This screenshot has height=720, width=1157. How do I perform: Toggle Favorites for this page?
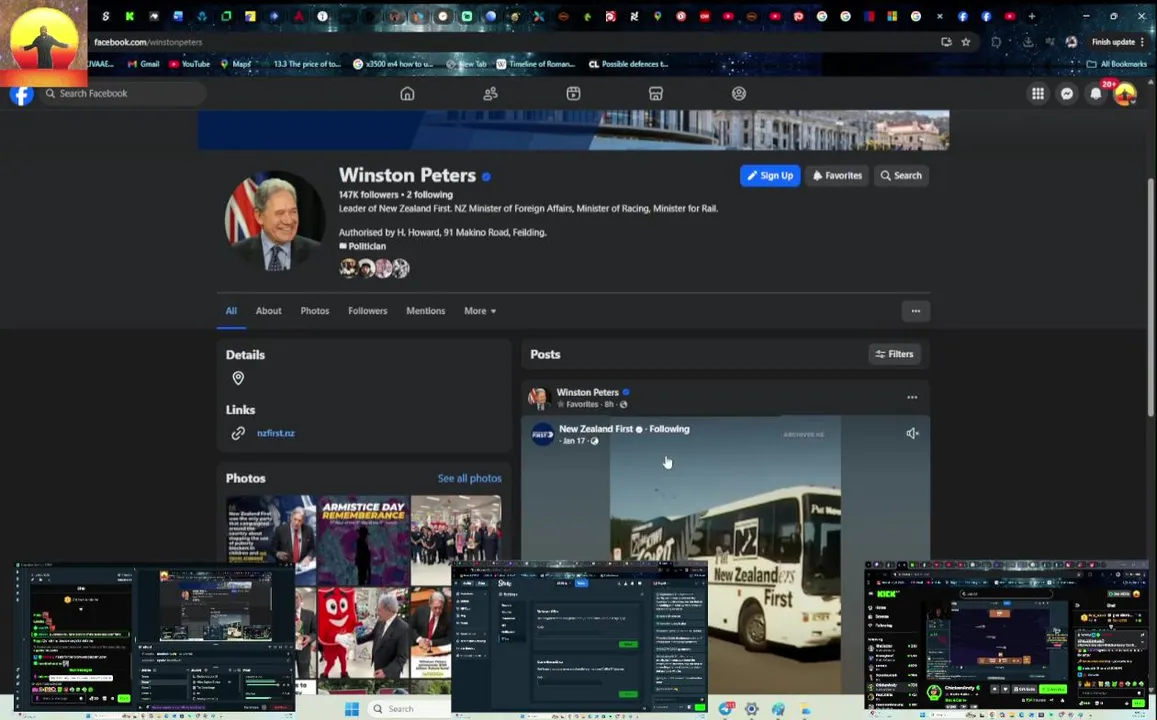click(837, 176)
